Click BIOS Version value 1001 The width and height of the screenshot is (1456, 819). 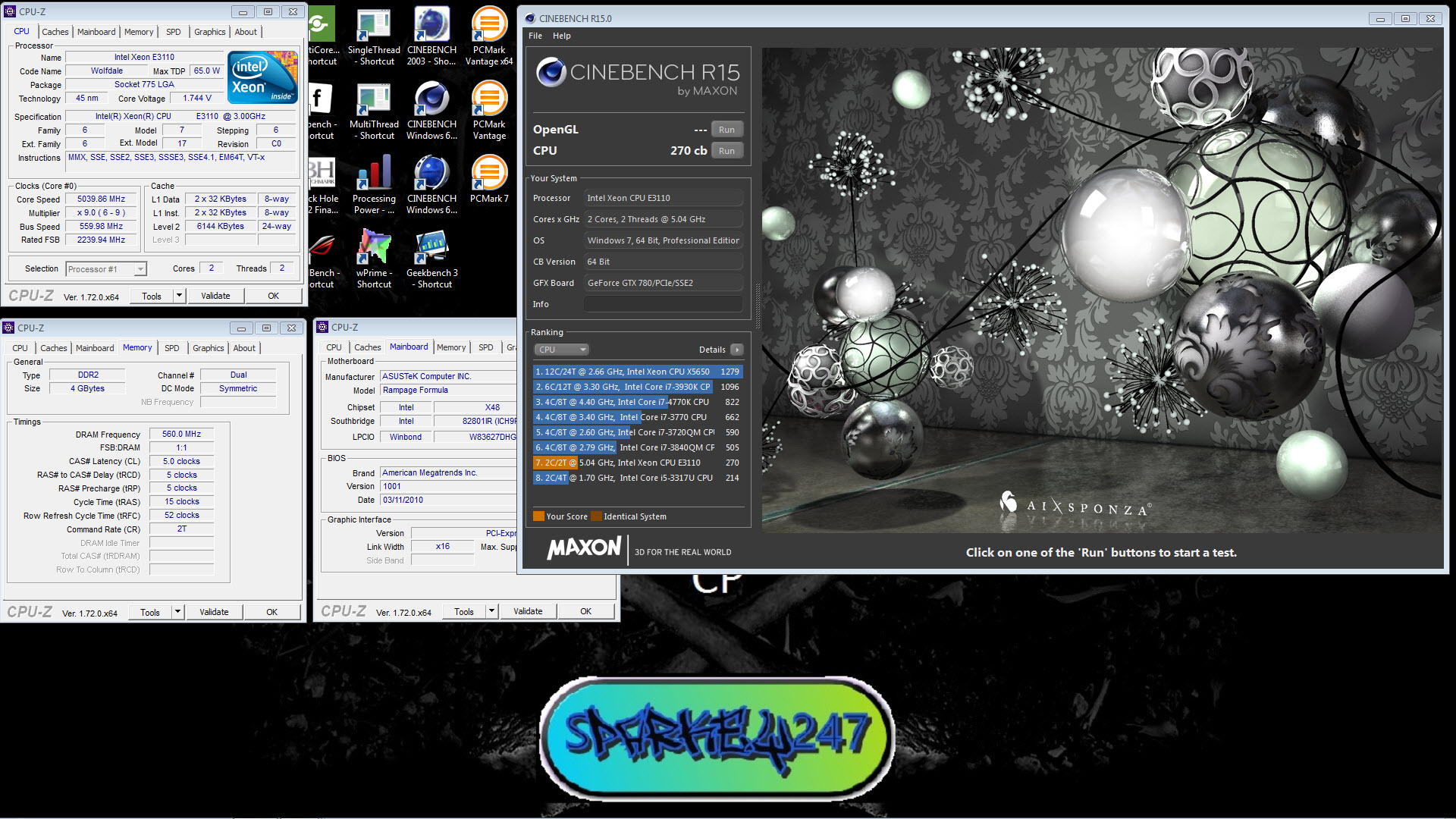click(447, 486)
